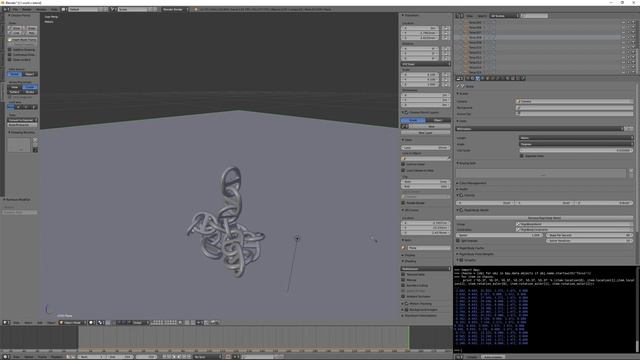The image size is (640, 360).
Task: Open the Playback menu in Timeline
Action: tap(56, 357)
